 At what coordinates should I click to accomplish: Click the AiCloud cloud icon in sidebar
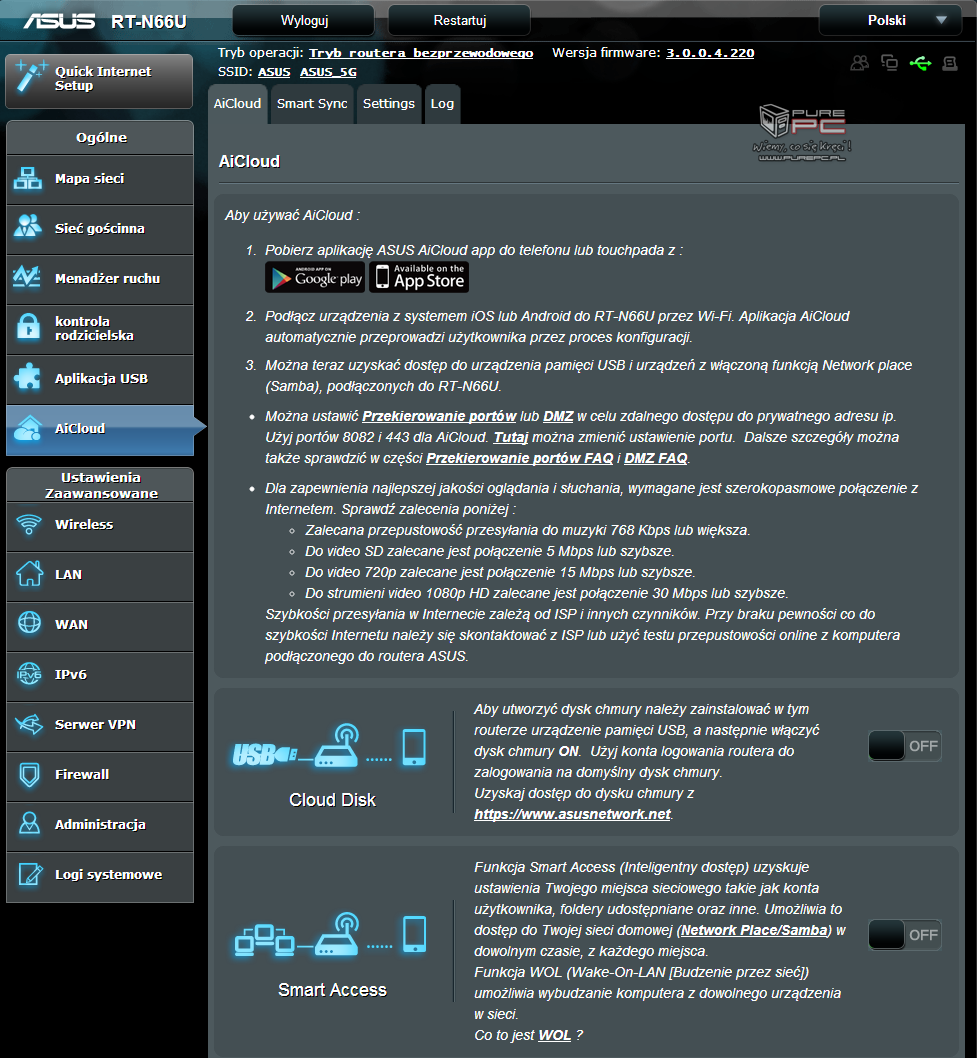(28, 428)
